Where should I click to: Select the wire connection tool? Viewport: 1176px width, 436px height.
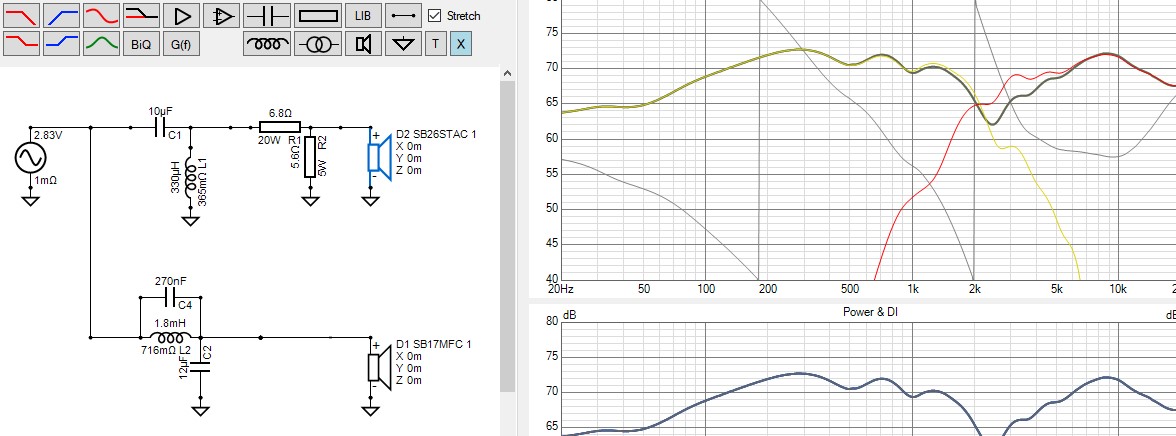tap(404, 15)
